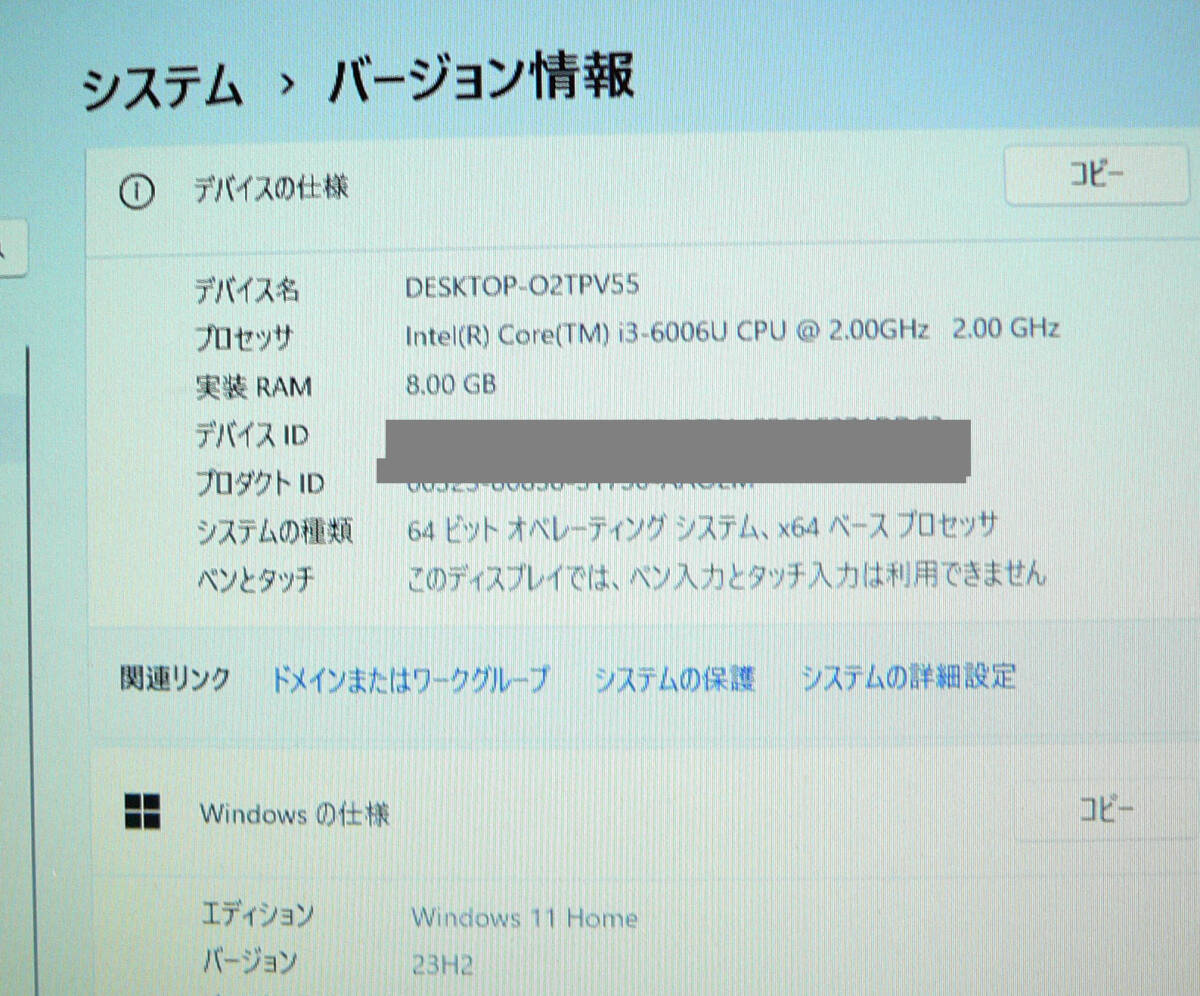Viewport: 1200px width, 996px height.
Task: Click the 関連リンク label
Action: coord(175,679)
